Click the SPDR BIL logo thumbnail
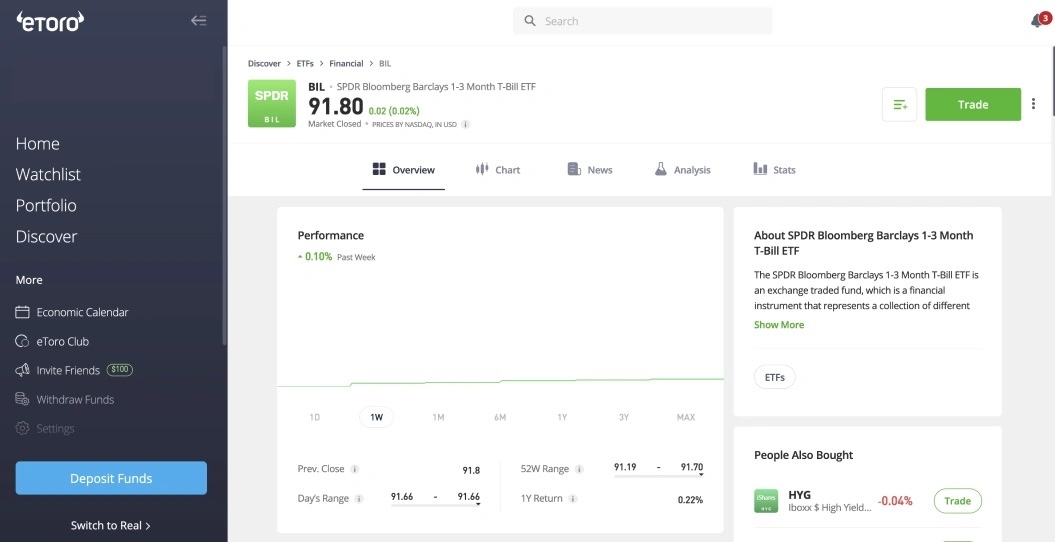 click(x=272, y=104)
